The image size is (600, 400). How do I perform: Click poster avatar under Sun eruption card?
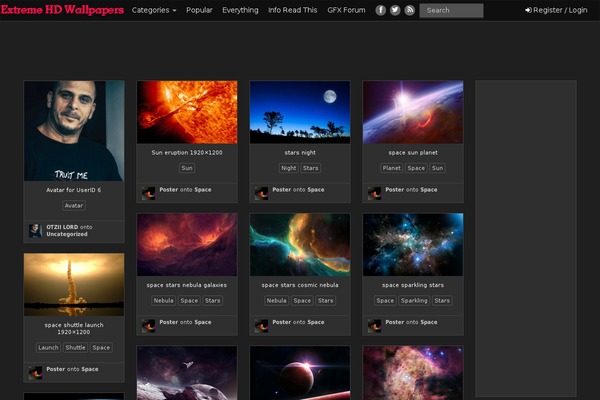coord(148,193)
